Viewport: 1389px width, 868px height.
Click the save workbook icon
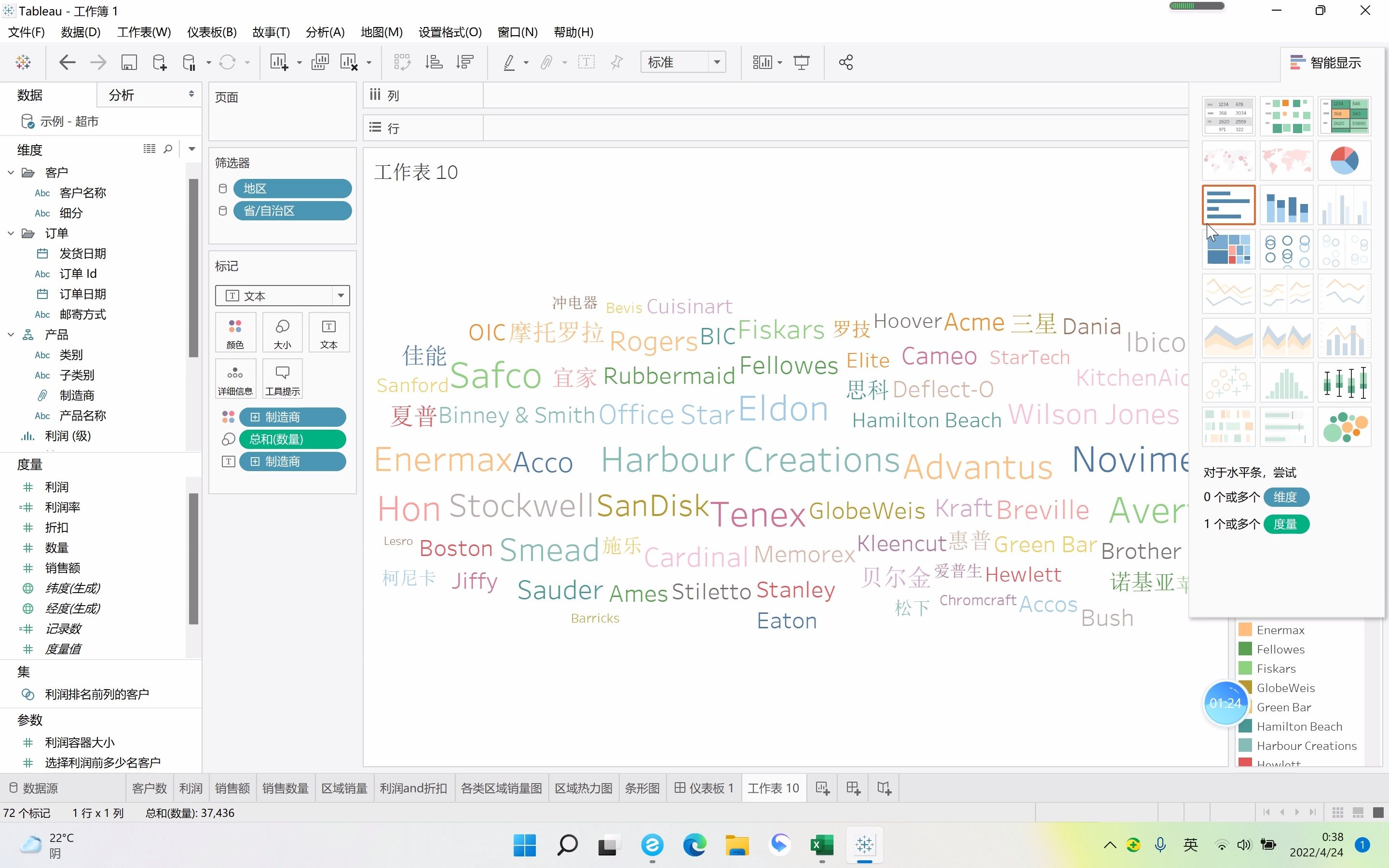(x=129, y=62)
